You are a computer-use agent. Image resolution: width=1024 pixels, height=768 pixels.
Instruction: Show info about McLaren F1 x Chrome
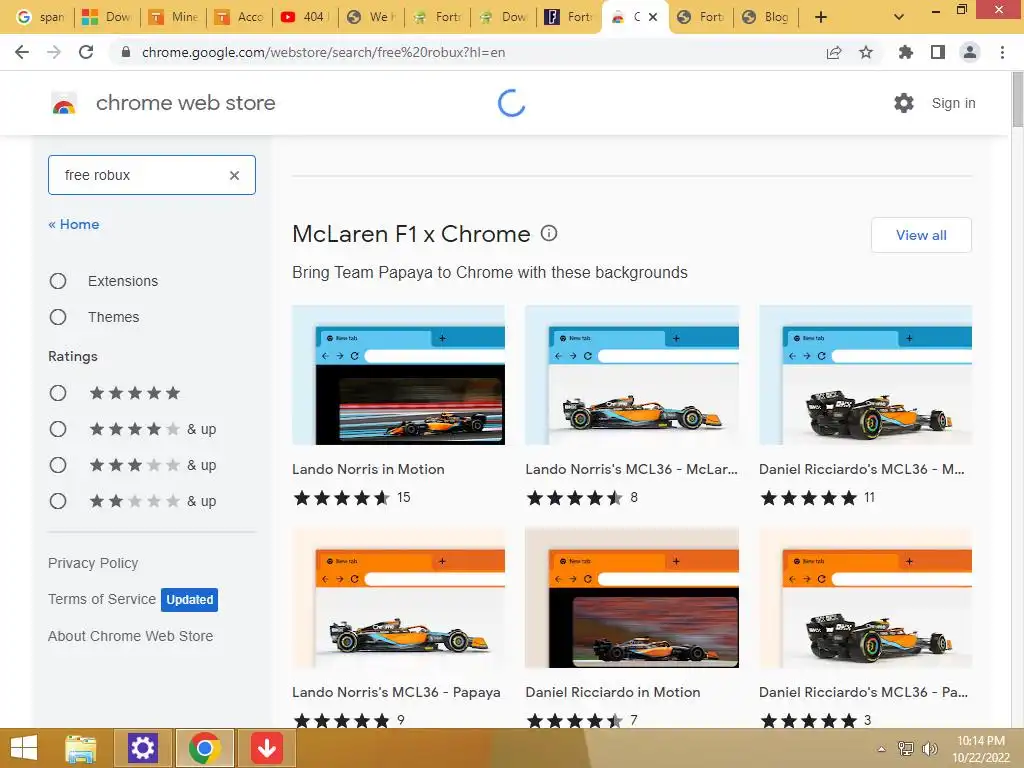pyautogui.click(x=549, y=233)
